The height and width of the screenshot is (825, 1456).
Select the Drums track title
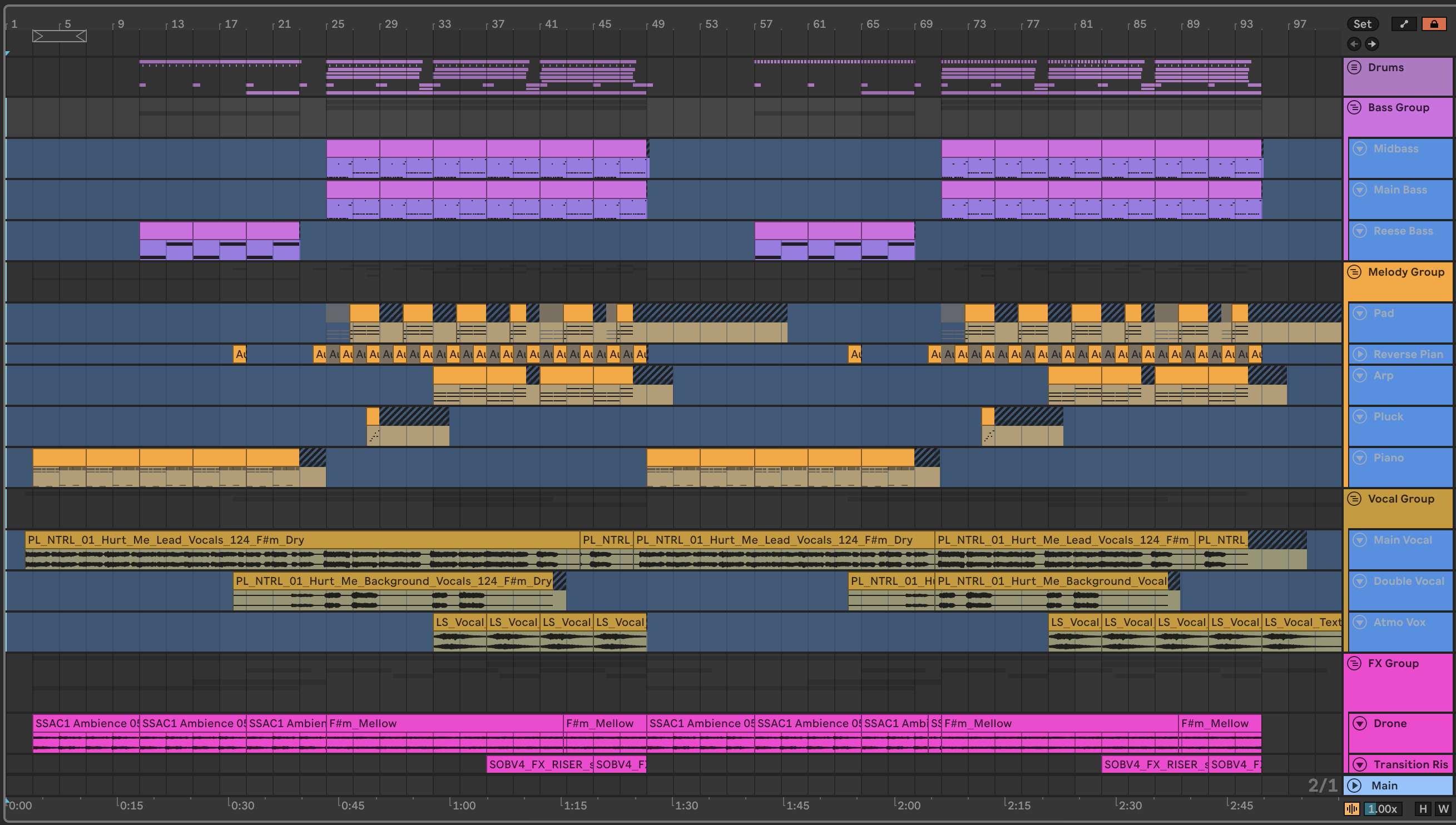[x=1386, y=67]
